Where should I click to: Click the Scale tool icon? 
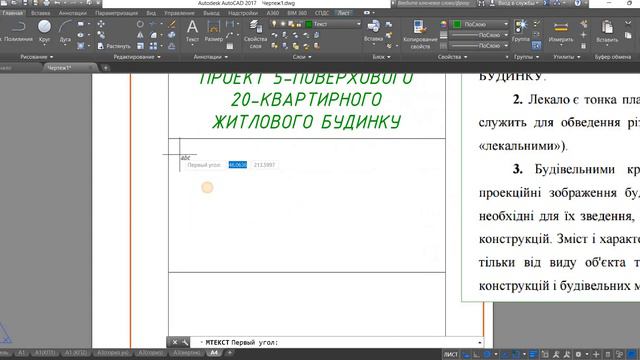tap(140, 46)
